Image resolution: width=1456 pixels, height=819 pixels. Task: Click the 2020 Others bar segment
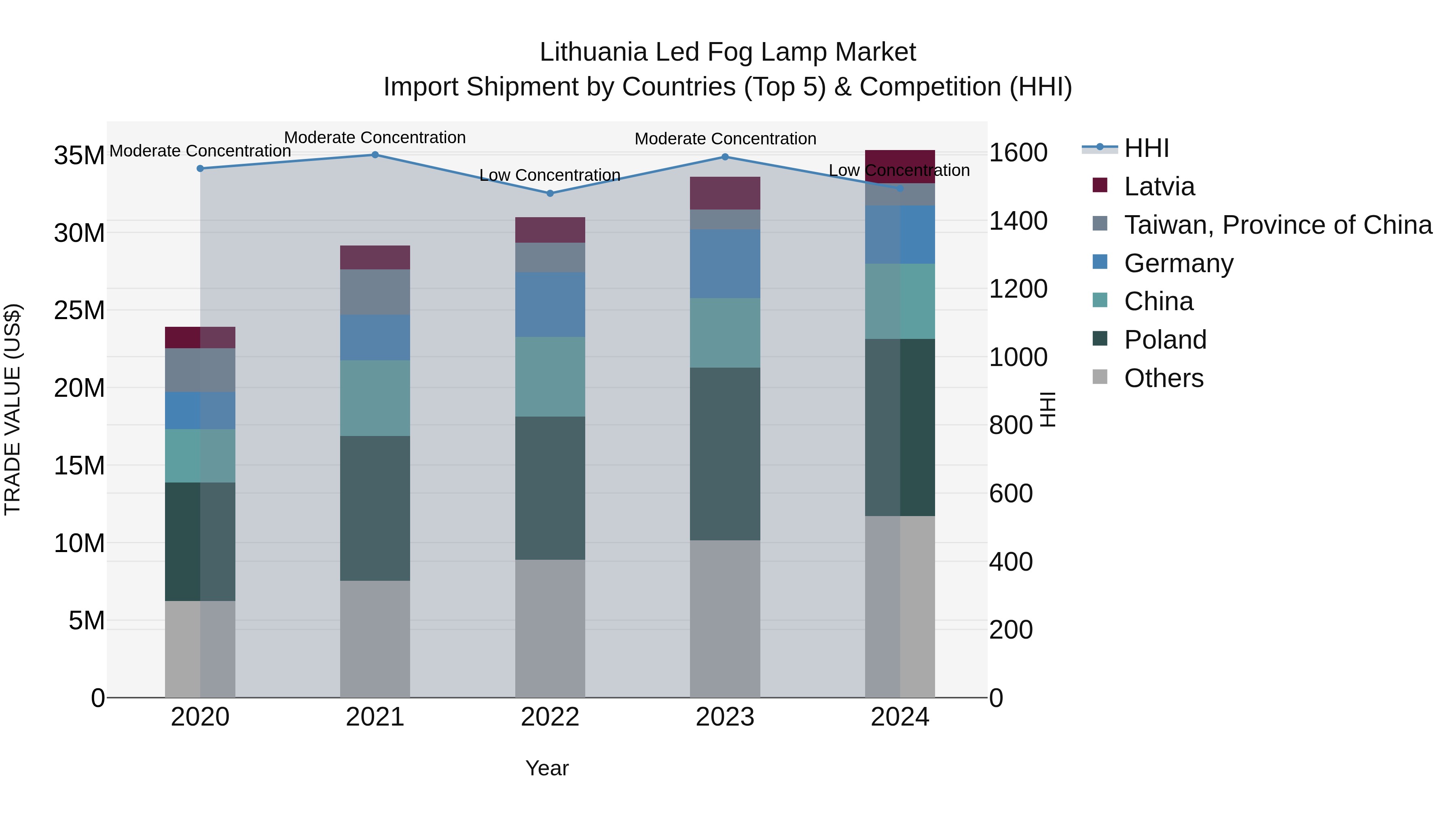(x=200, y=649)
